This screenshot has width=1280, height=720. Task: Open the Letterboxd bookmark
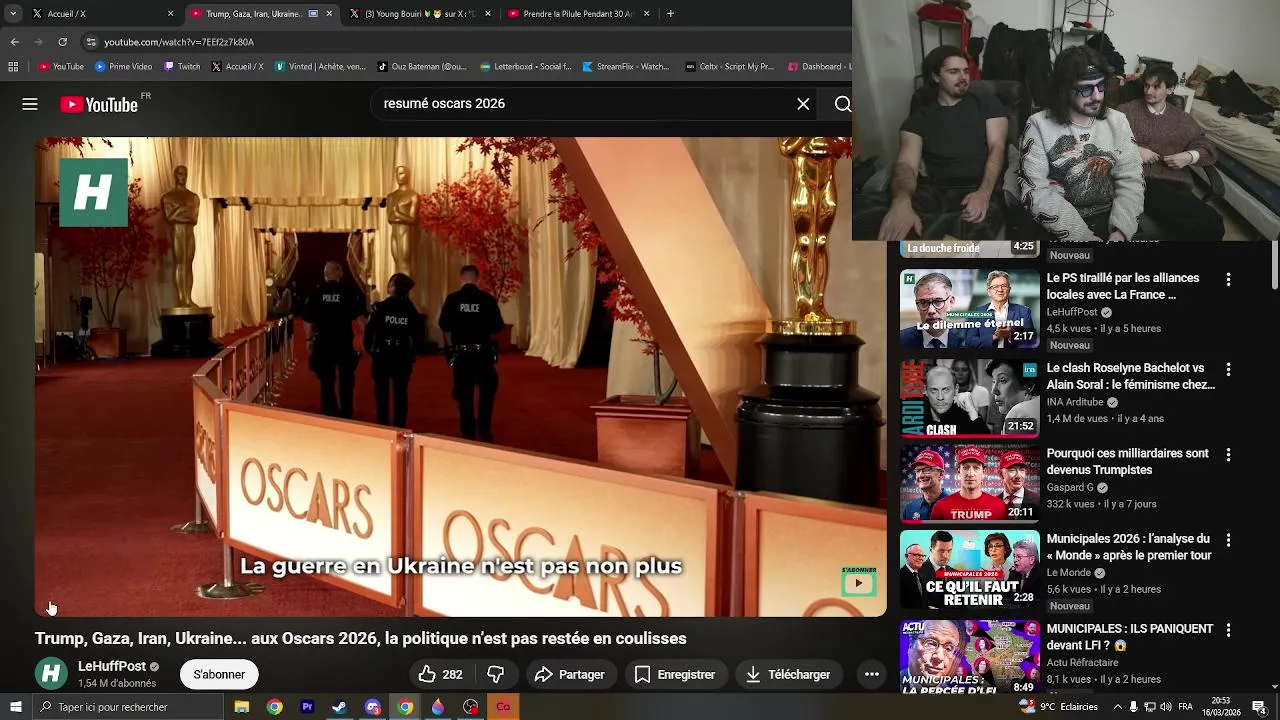click(x=526, y=67)
